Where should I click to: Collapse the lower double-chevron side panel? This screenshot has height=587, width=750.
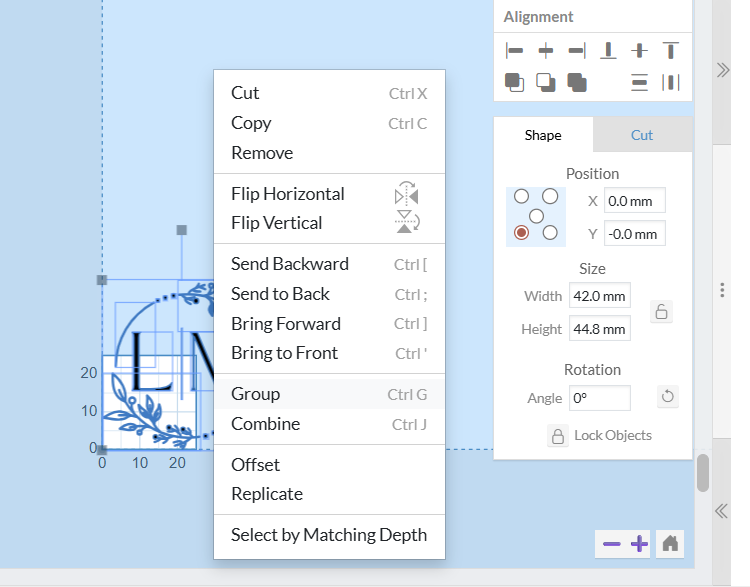(721, 511)
